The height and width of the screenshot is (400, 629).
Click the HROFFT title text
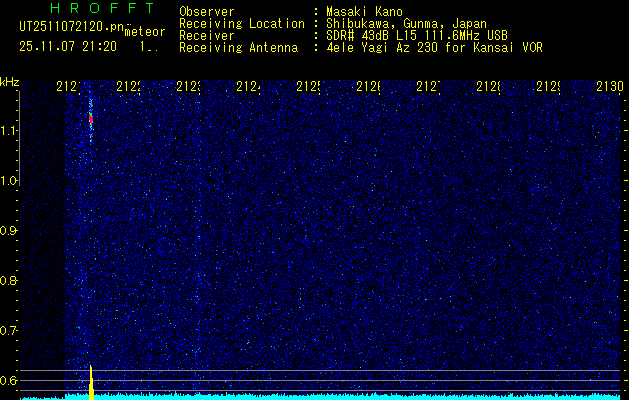(x=103, y=8)
